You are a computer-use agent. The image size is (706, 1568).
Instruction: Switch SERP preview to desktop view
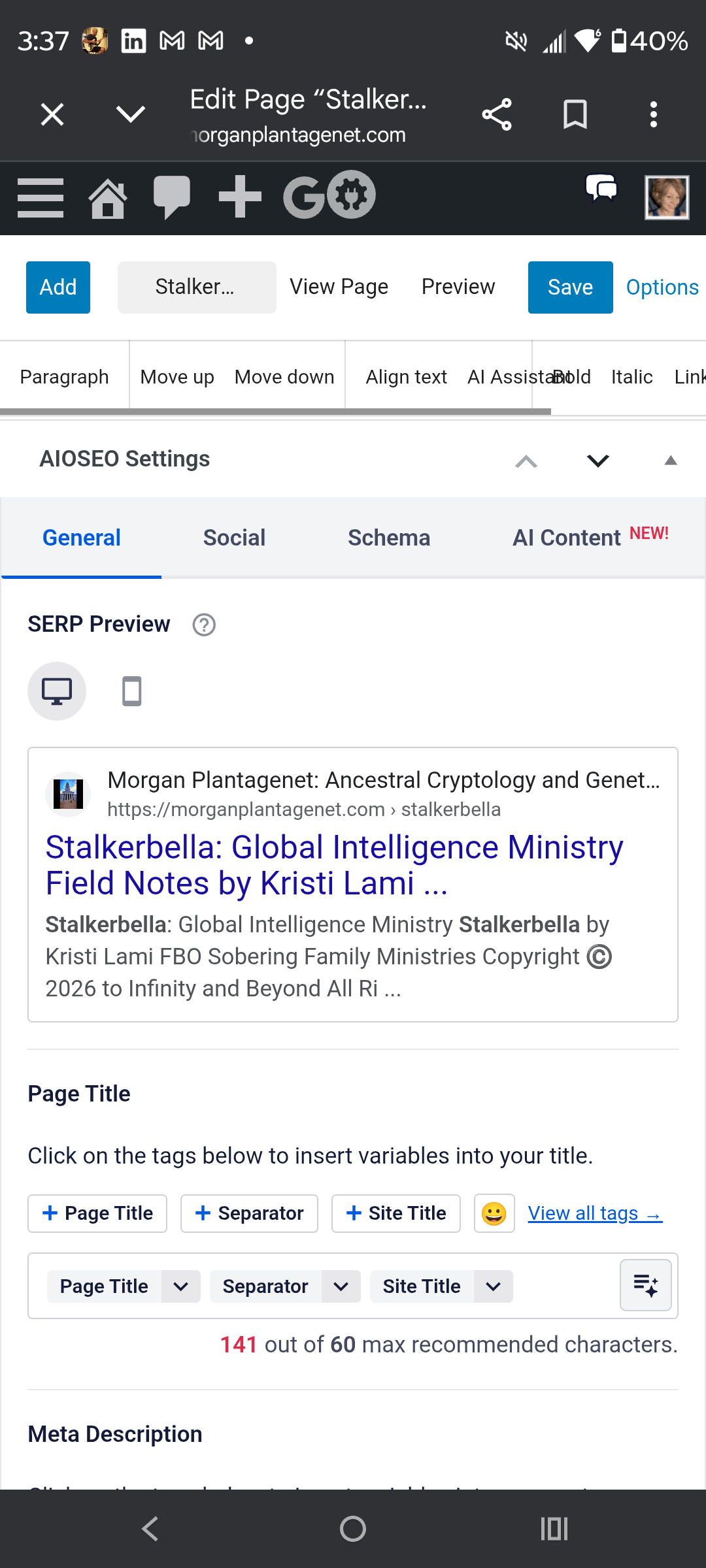click(x=57, y=691)
